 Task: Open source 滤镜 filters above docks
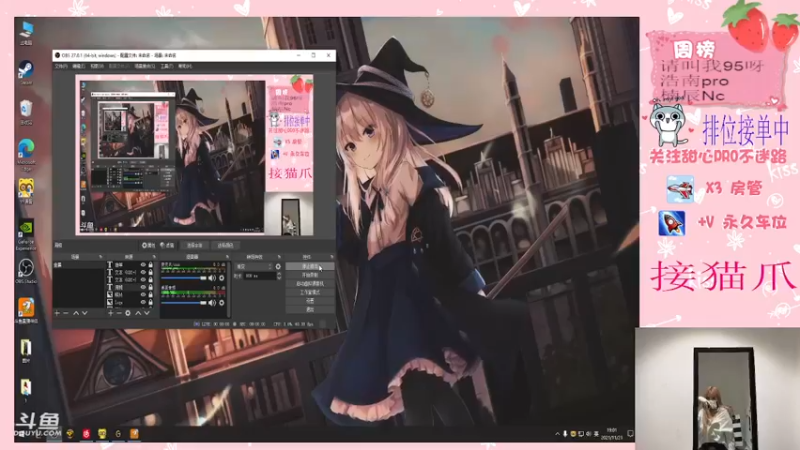coord(167,245)
